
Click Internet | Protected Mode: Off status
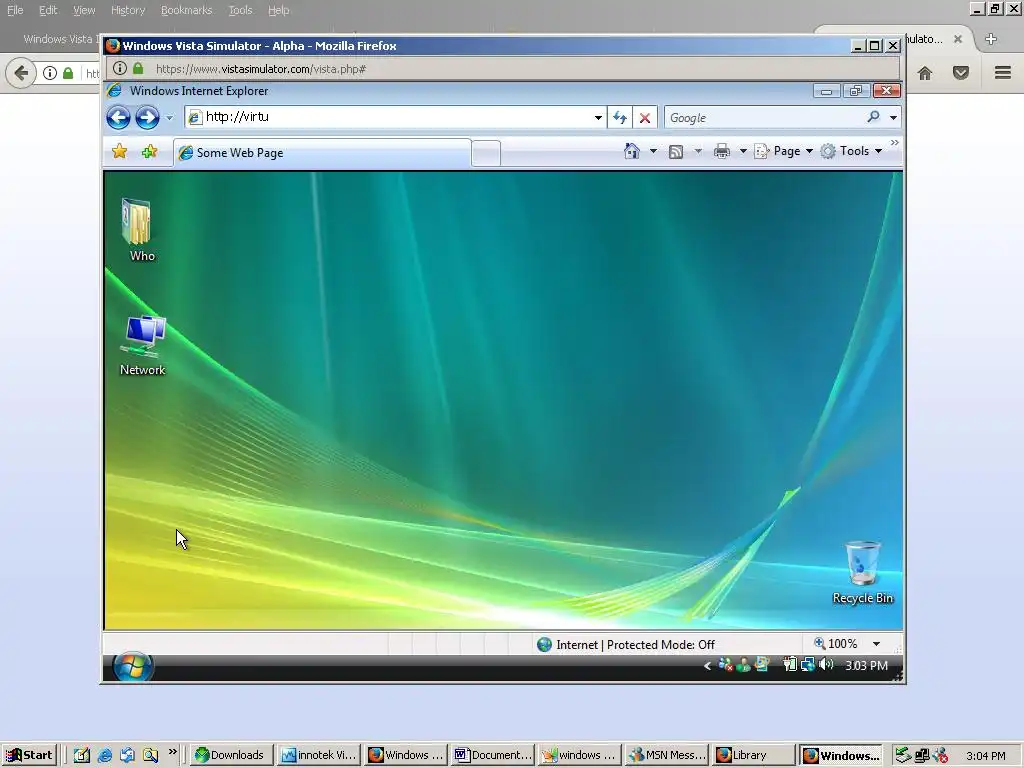(x=626, y=645)
